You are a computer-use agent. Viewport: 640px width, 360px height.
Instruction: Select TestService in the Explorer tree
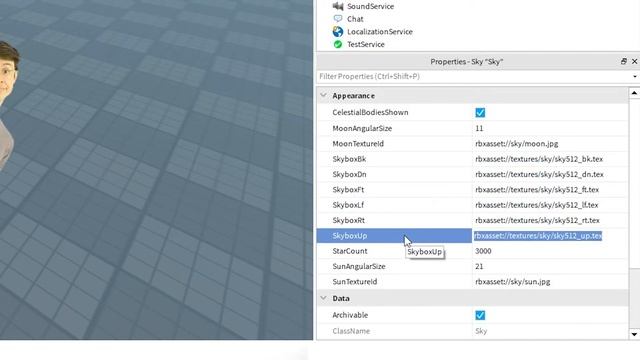pyautogui.click(x=366, y=44)
